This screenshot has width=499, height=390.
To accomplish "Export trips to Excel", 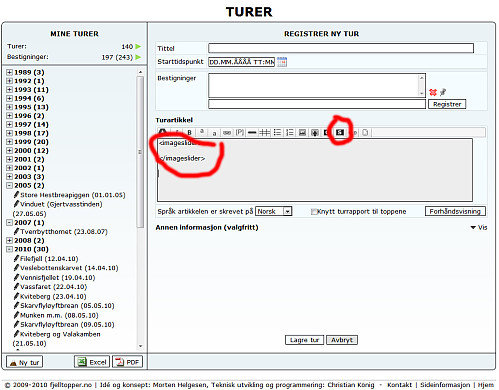I will pos(92,362).
